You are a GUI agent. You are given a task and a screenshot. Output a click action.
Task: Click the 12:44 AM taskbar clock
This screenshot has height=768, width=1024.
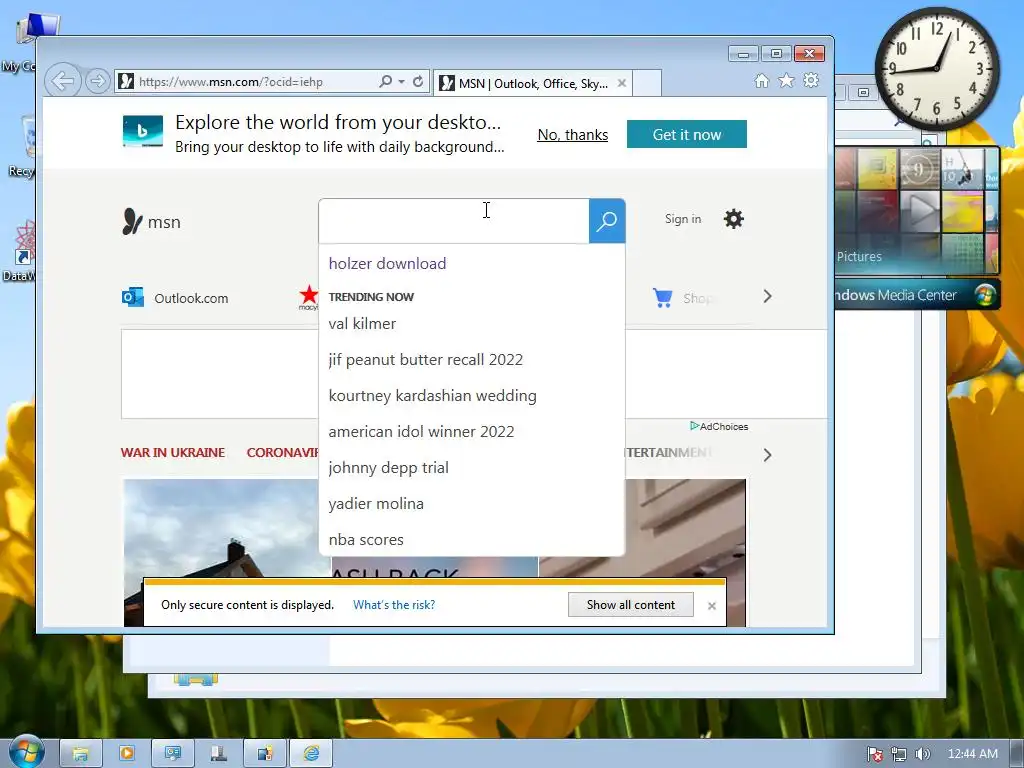(x=972, y=754)
